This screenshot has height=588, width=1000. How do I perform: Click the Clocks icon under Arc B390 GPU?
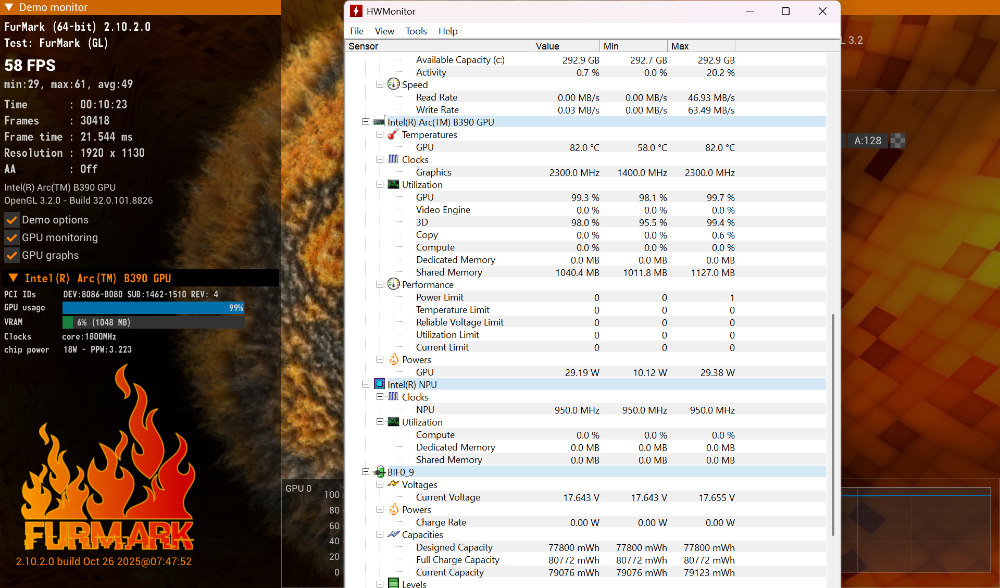[393, 159]
